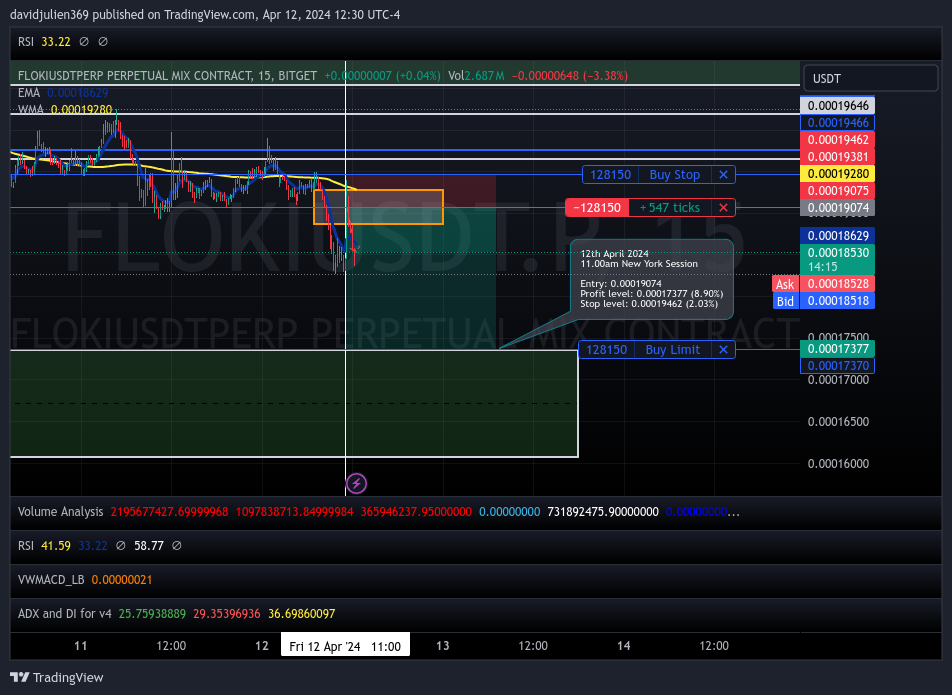This screenshot has height=695, width=952.
Task: Cancel the Buy Limit order with its X
Action: coord(723,350)
